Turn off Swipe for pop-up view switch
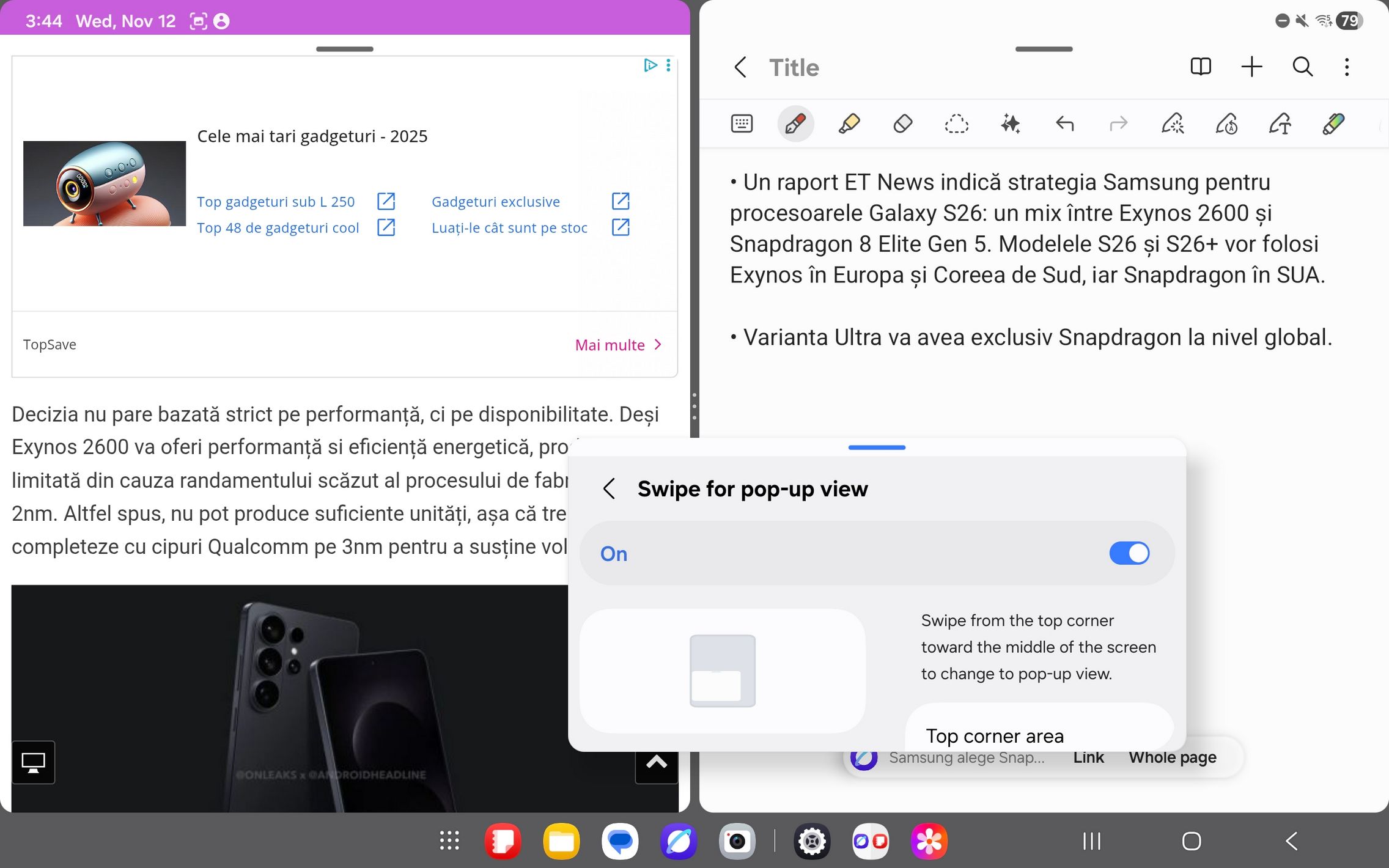The image size is (1389, 868). point(1129,553)
